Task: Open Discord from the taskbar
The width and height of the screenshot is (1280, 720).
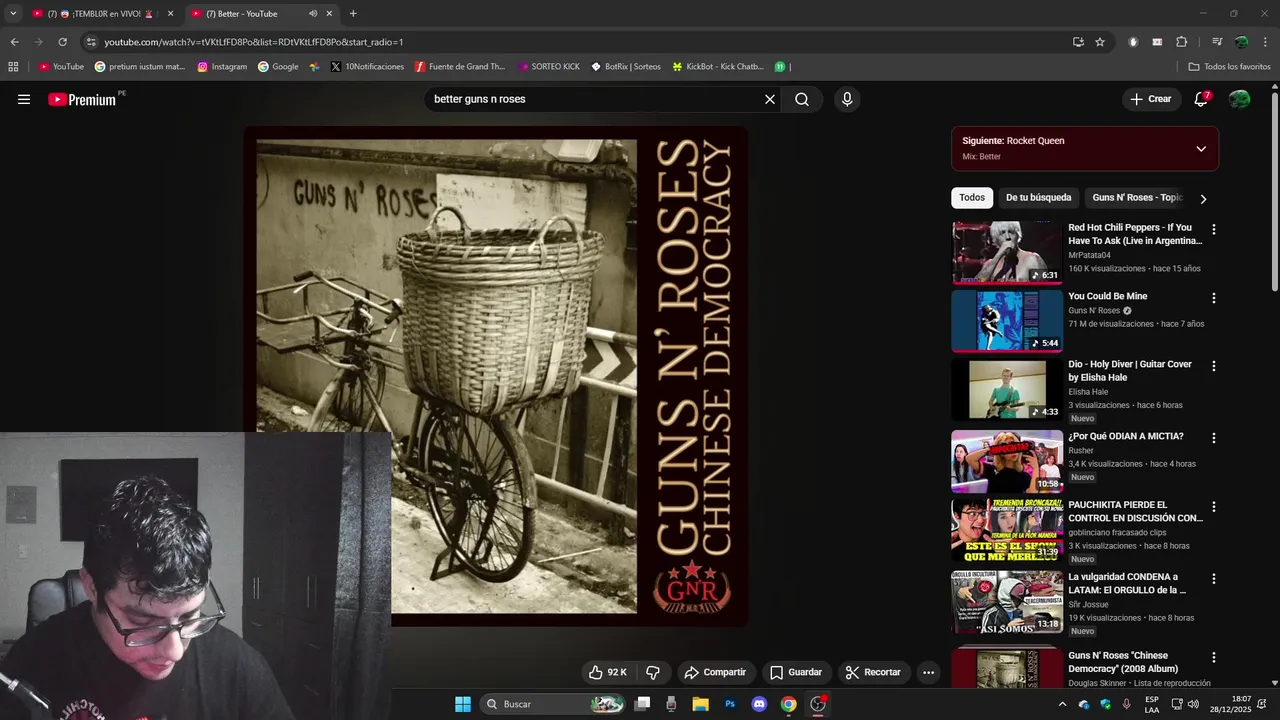Action: tap(759, 704)
